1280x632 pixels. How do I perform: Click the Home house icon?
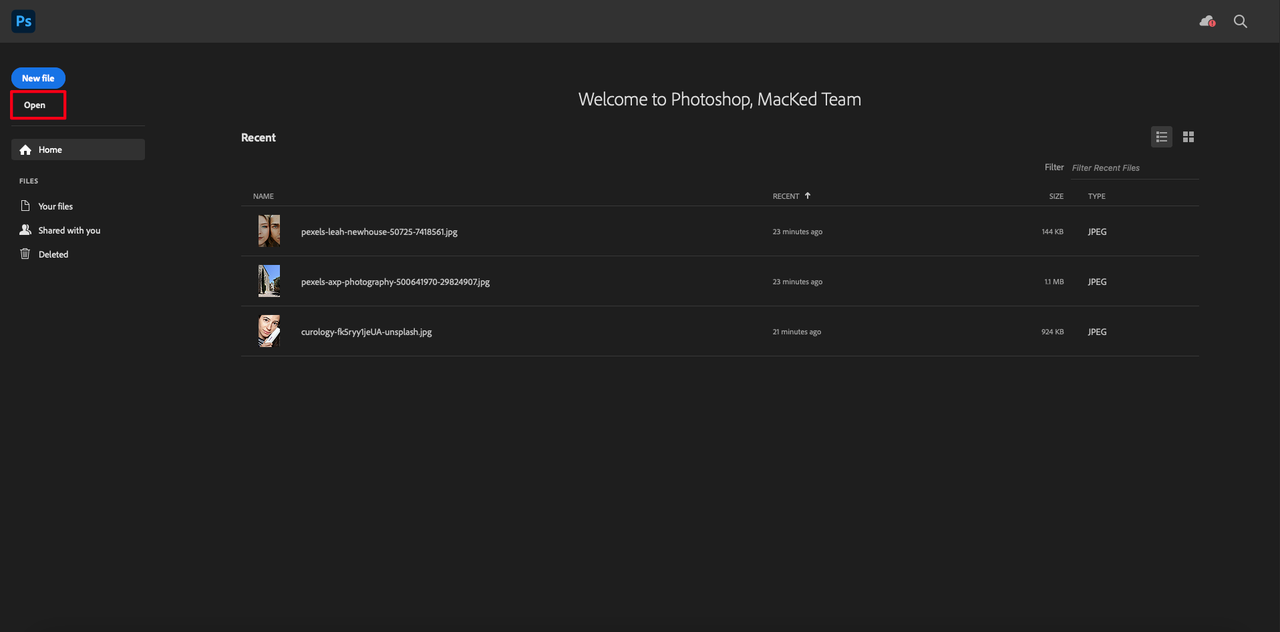click(x=26, y=150)
